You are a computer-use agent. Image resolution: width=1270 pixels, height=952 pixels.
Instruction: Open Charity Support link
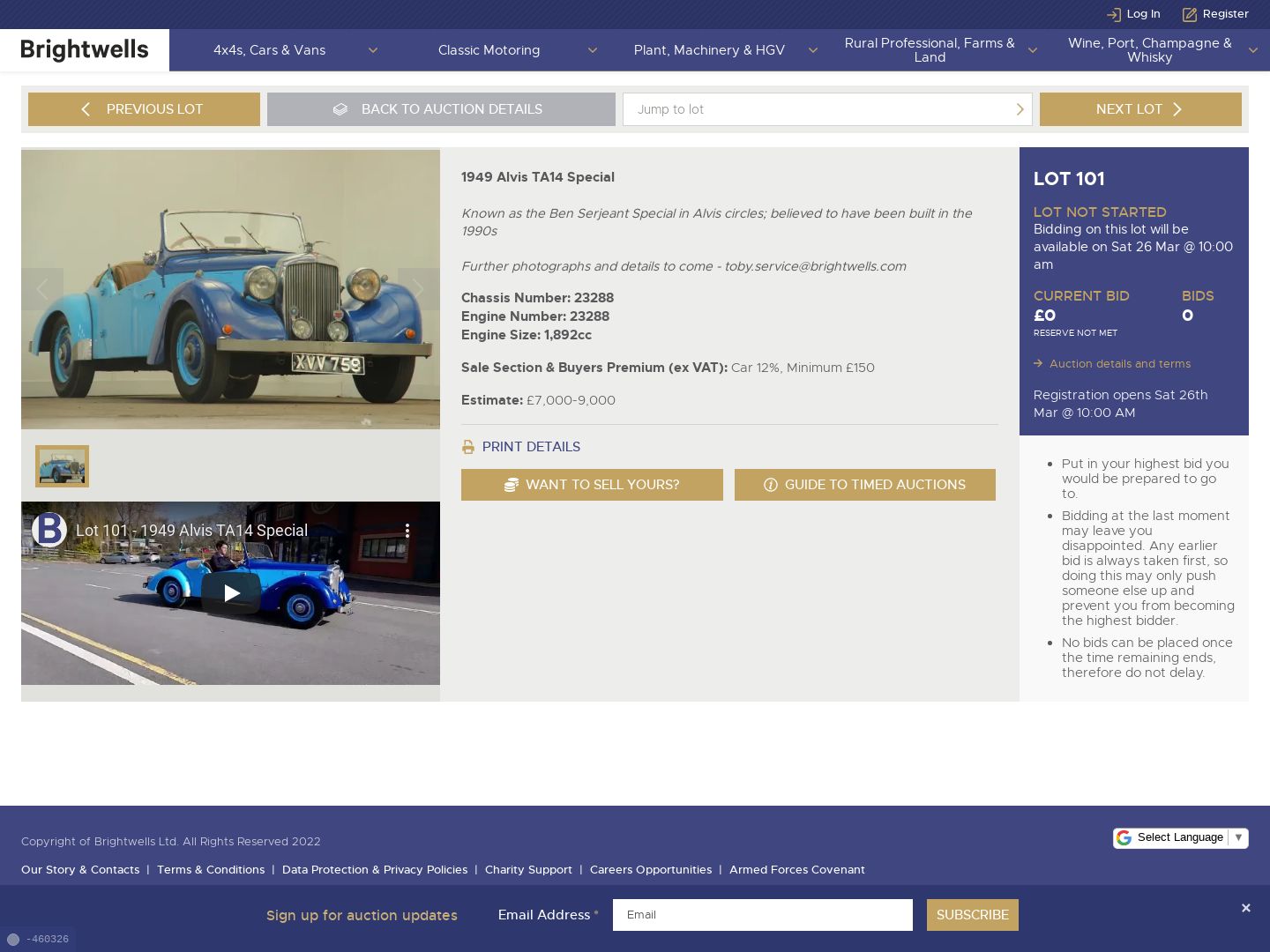(528, 870)
